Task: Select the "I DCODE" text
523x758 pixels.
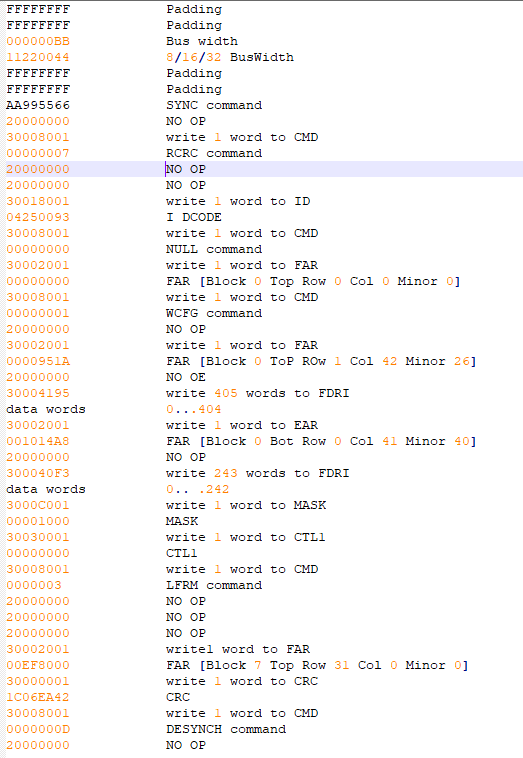Action: [x=194, y=217]
